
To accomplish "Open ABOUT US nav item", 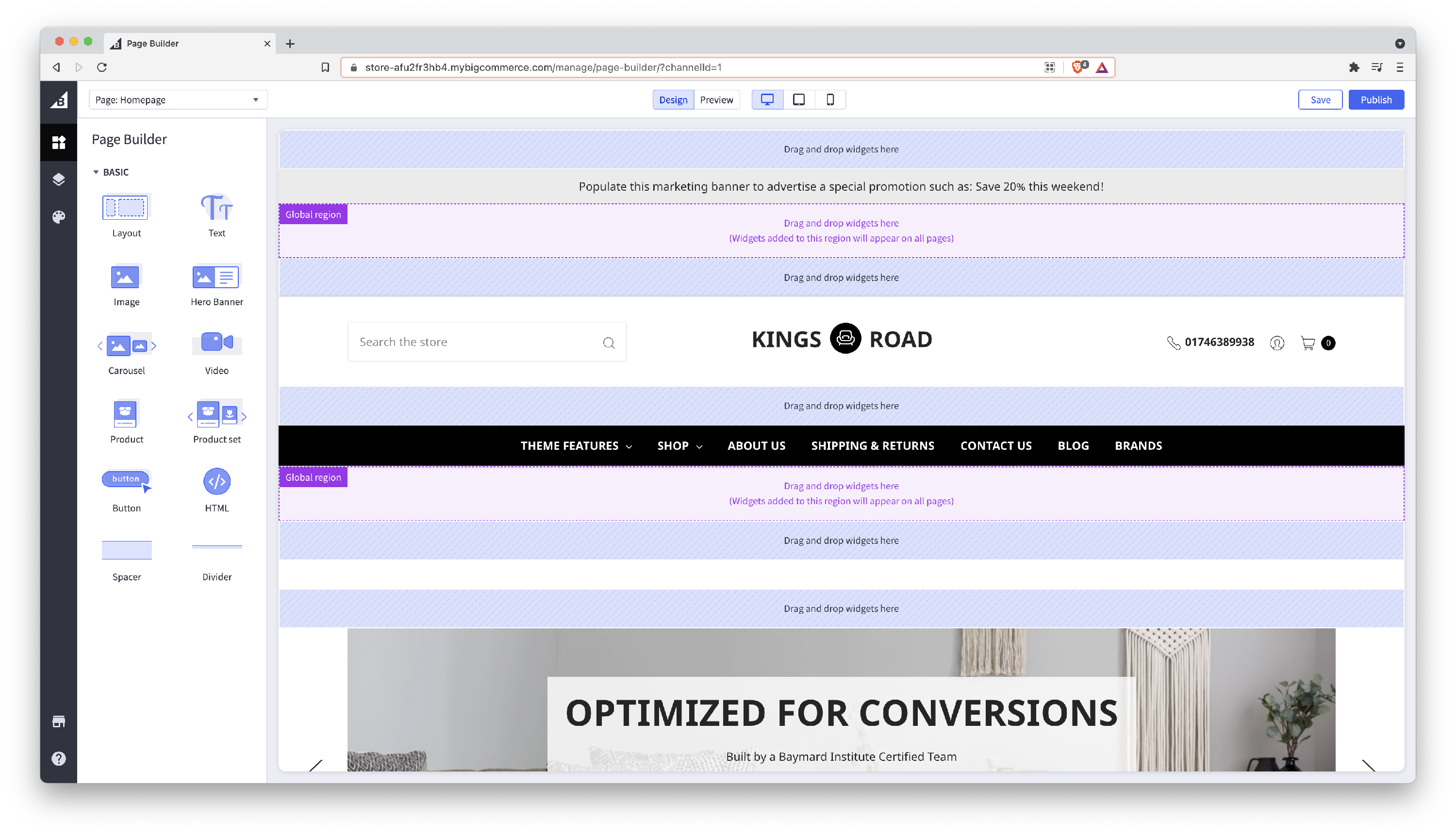I will point(757,445).
